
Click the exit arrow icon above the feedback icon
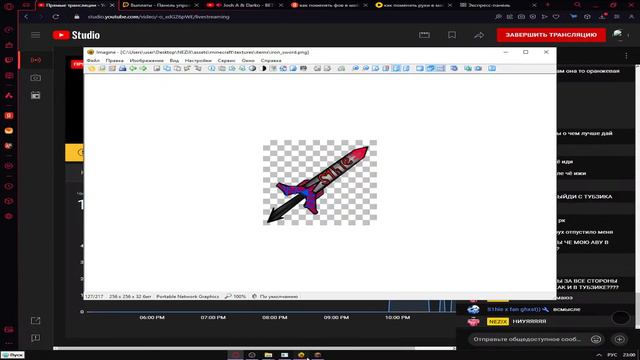click(36, 320)
